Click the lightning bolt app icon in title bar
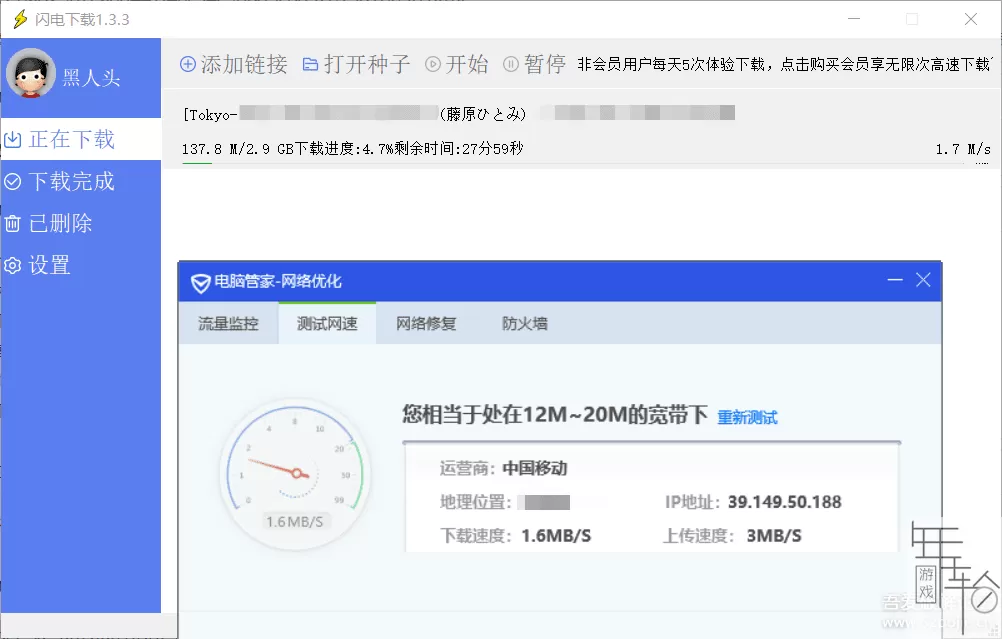Screen dimensions: 1002x639 tap(20, 19)
